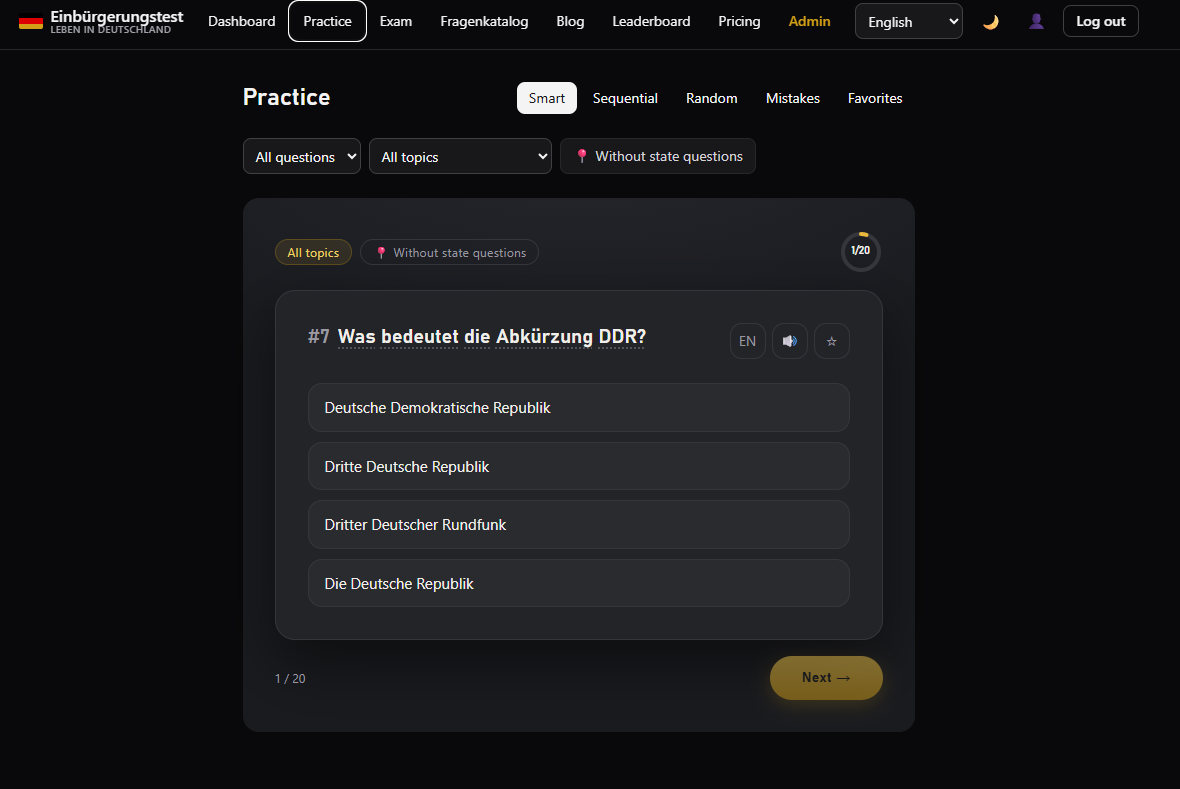Open the English language dropdown
The width and height of the screenshot is (1180, 789).
coord(908,22)
